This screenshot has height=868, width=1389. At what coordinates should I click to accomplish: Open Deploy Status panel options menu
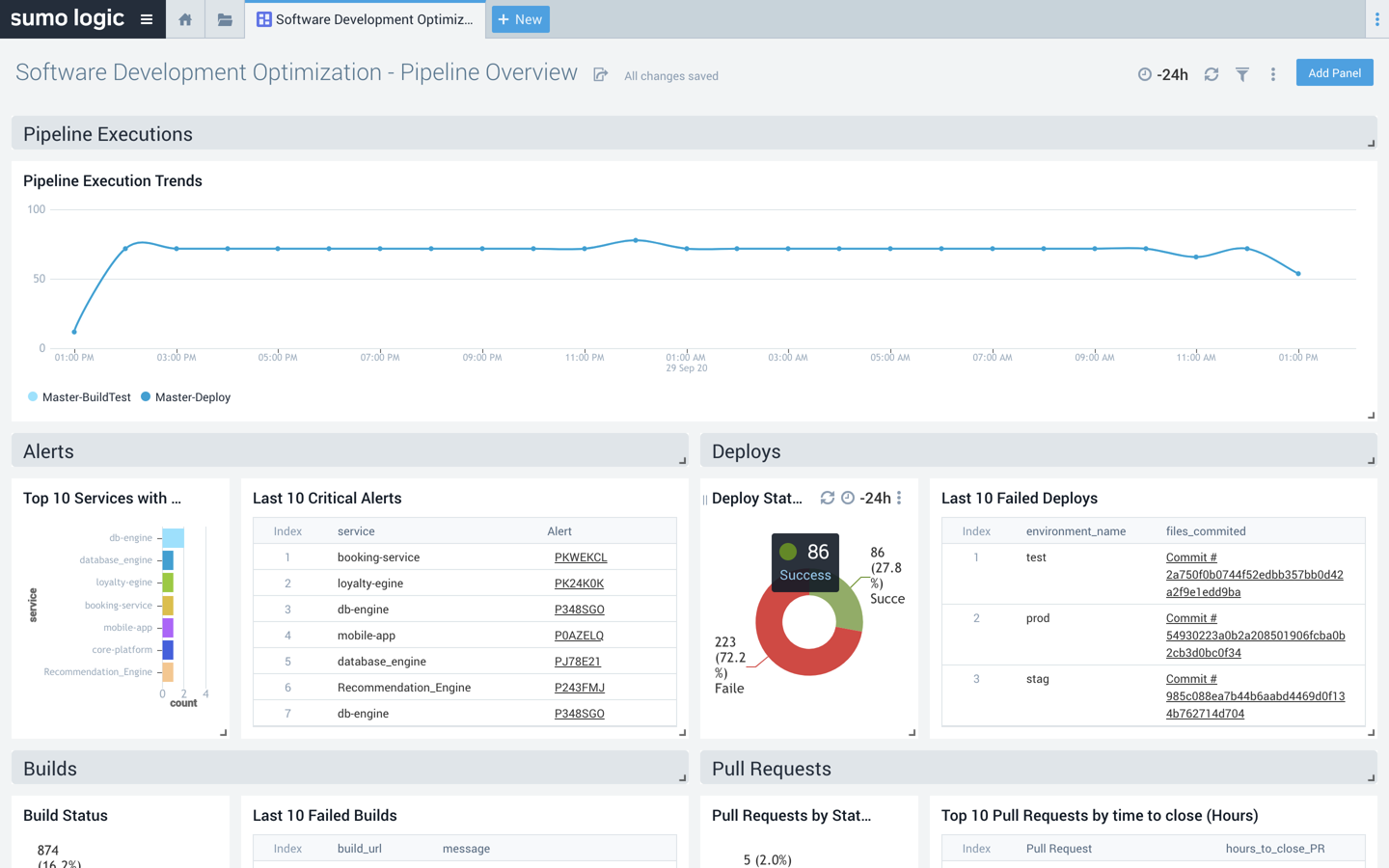[899, 498]
